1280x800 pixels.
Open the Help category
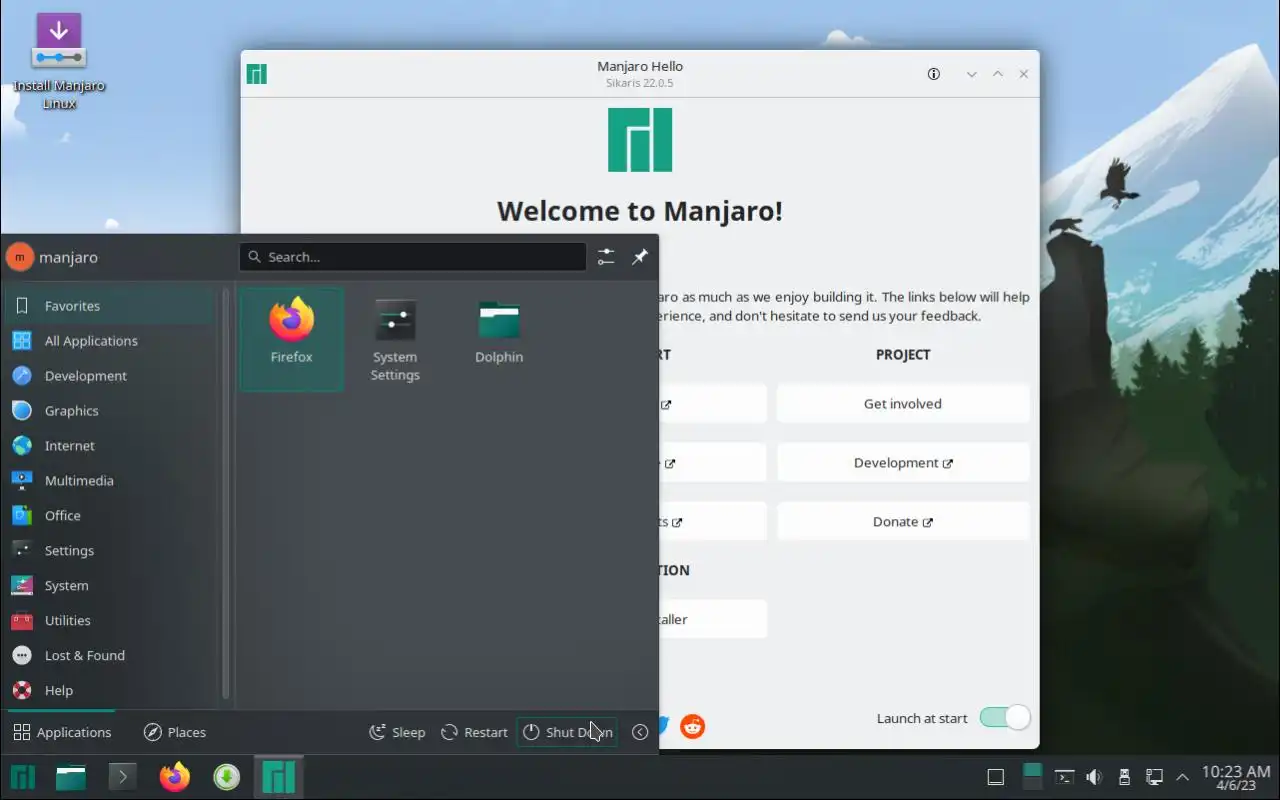[108, 691]
